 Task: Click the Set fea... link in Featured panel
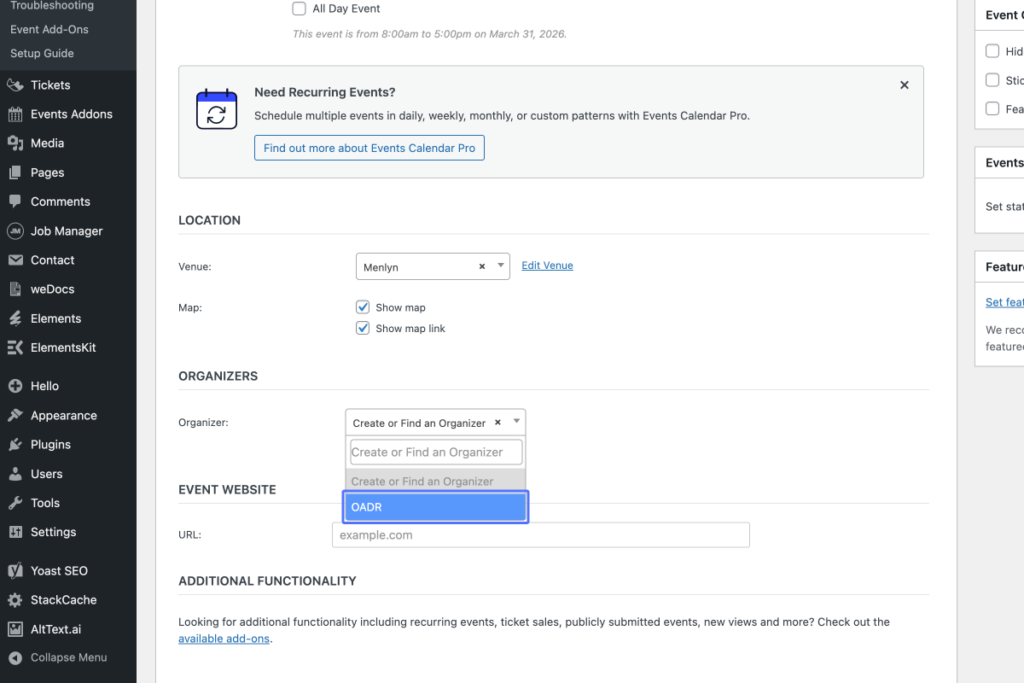pos(1004,302)
